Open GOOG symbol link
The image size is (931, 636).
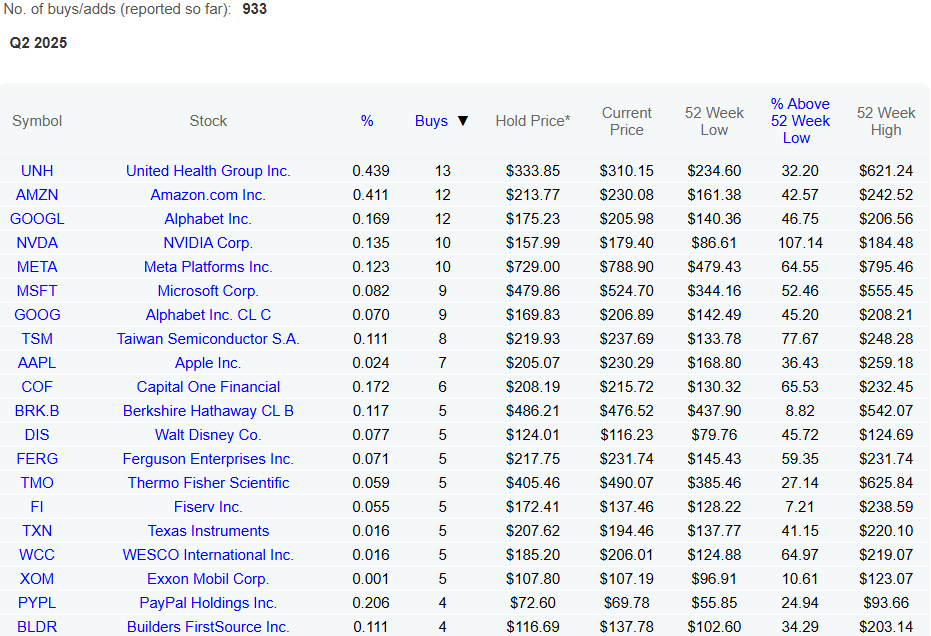tap(37, 315)
